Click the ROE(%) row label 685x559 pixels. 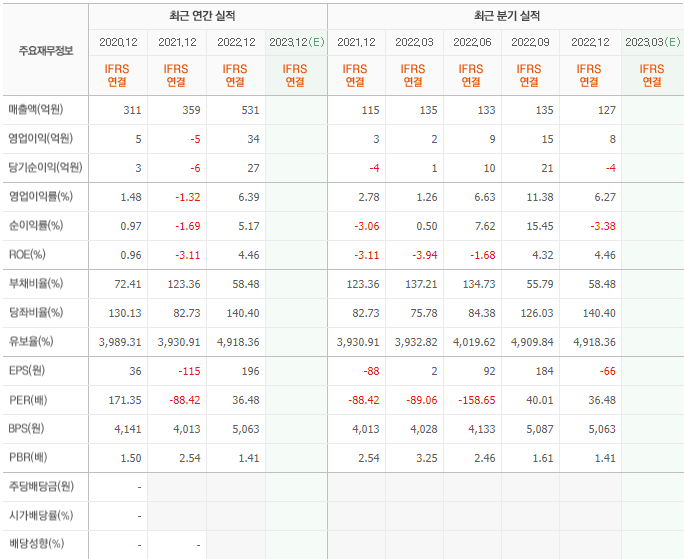(x=27, y=255)
